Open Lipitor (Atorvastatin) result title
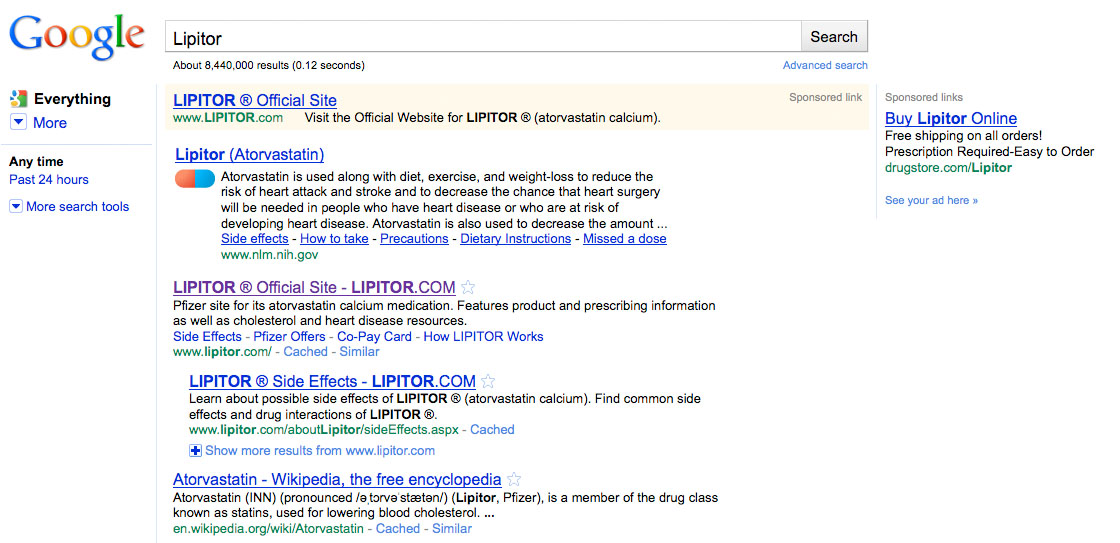This screenshot has width=1120, height=543. click(249, 154)
